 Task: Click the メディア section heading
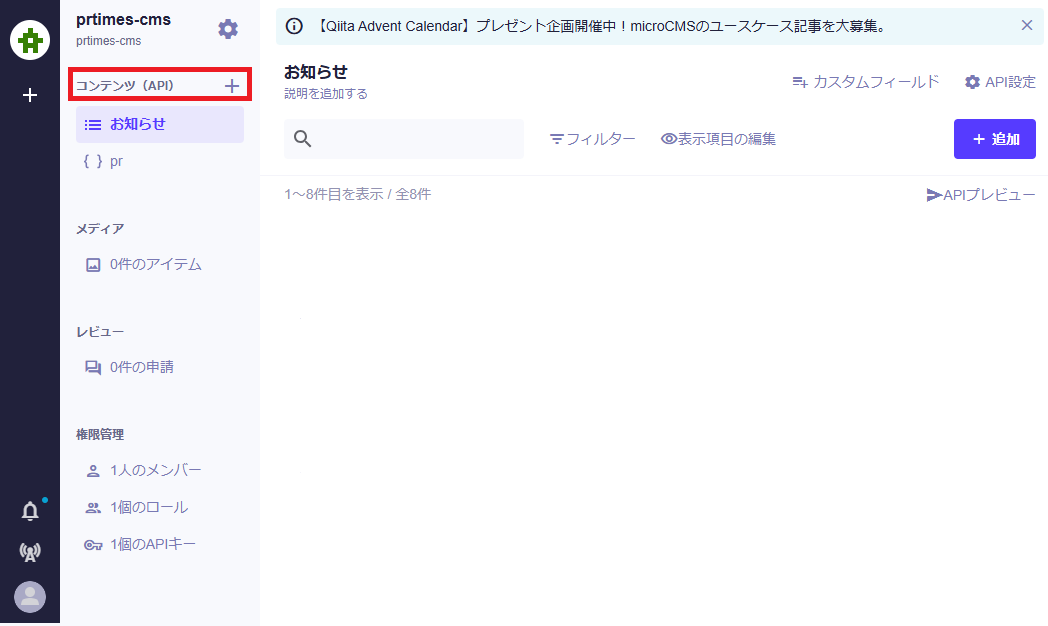[100, 229]
